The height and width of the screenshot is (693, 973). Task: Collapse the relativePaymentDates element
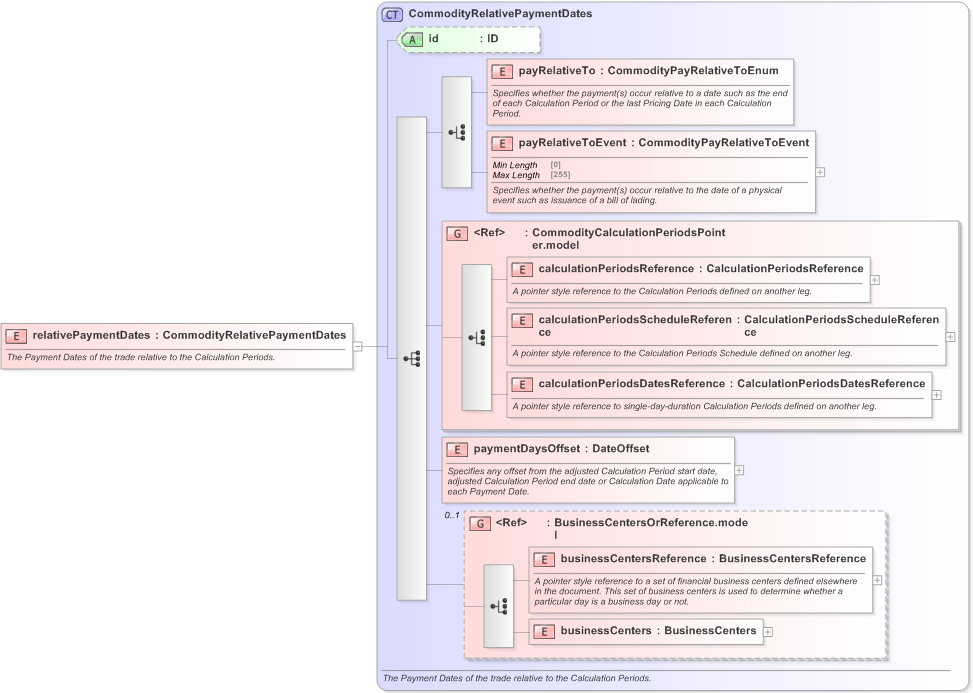pos(357,347)
